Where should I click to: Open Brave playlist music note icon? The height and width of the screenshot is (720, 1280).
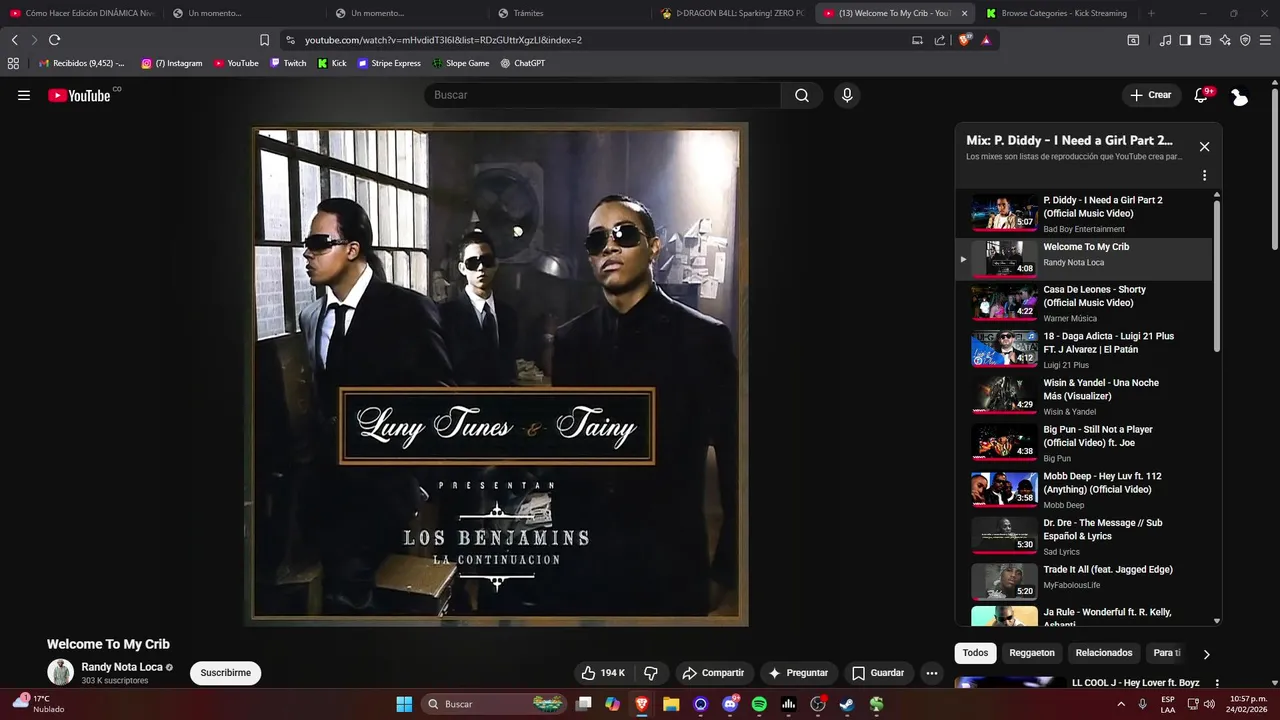1165,40
